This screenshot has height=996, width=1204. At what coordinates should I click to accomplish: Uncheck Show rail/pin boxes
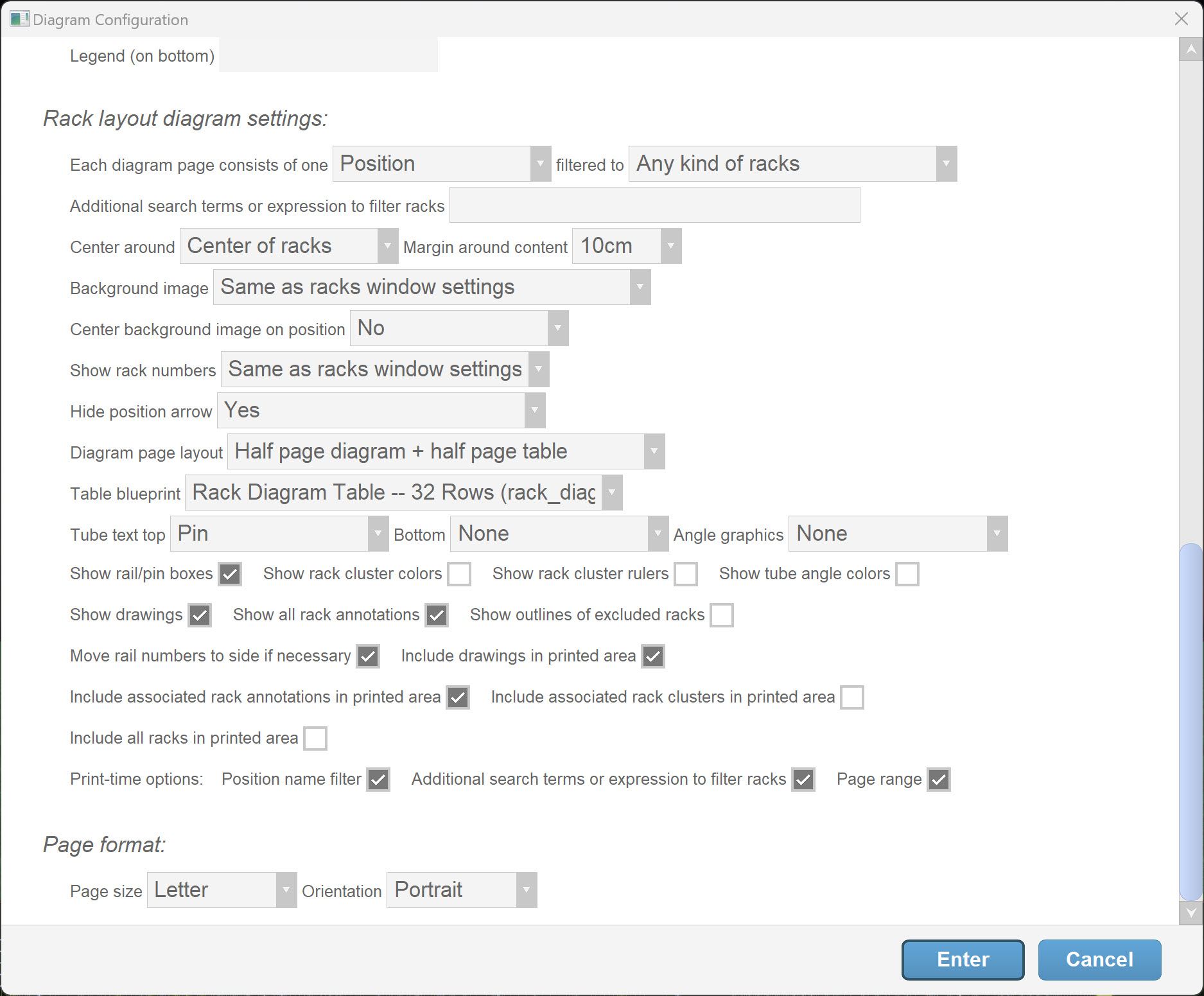(x=230, y=574)
